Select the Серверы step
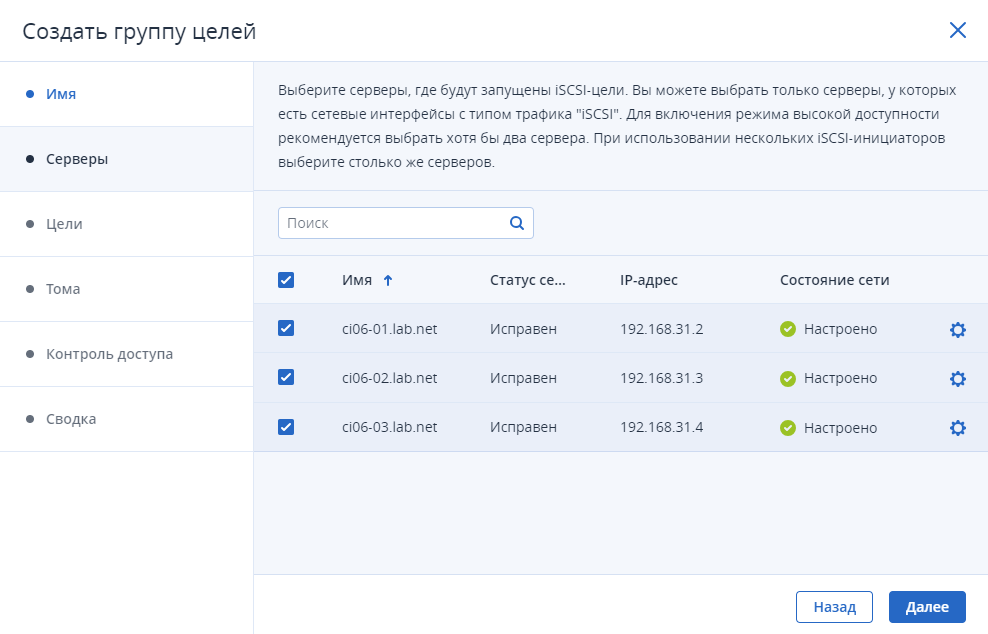 (x=126, y=159)
